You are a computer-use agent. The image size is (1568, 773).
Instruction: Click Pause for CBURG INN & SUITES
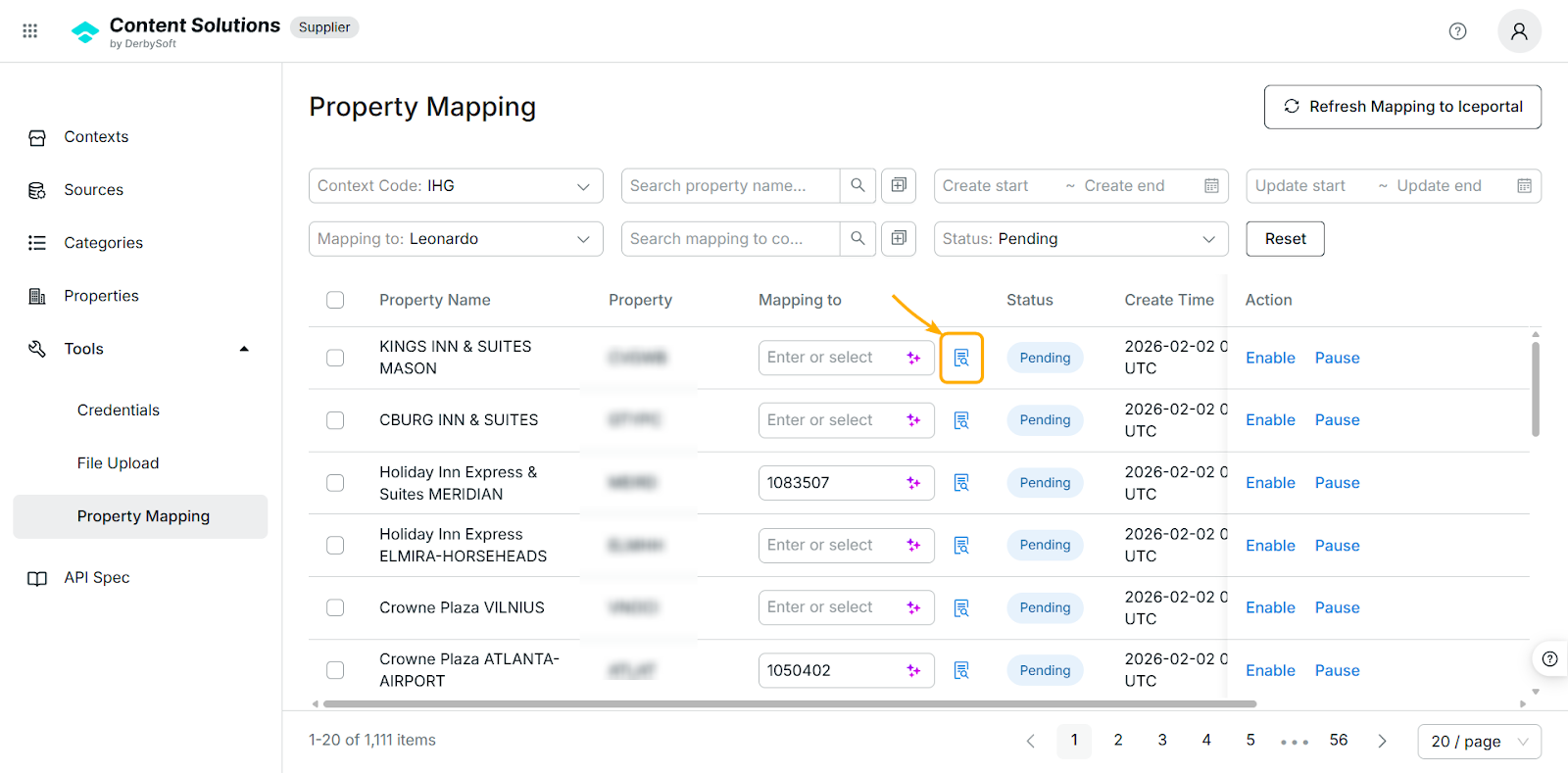[x=1337, y=420]
